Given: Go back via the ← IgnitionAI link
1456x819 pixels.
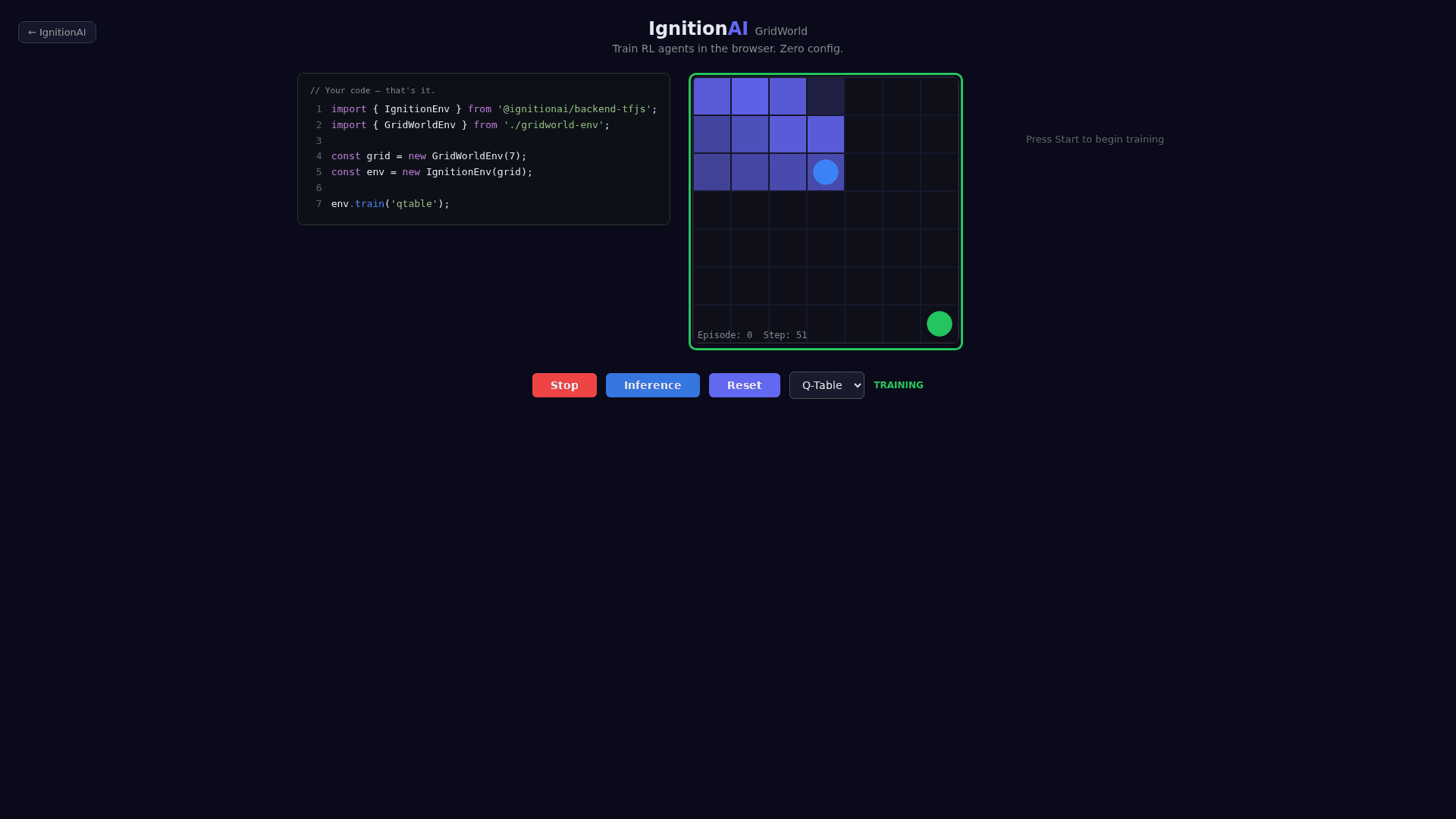Looking at the screenshot, I should tap(57, 32).
